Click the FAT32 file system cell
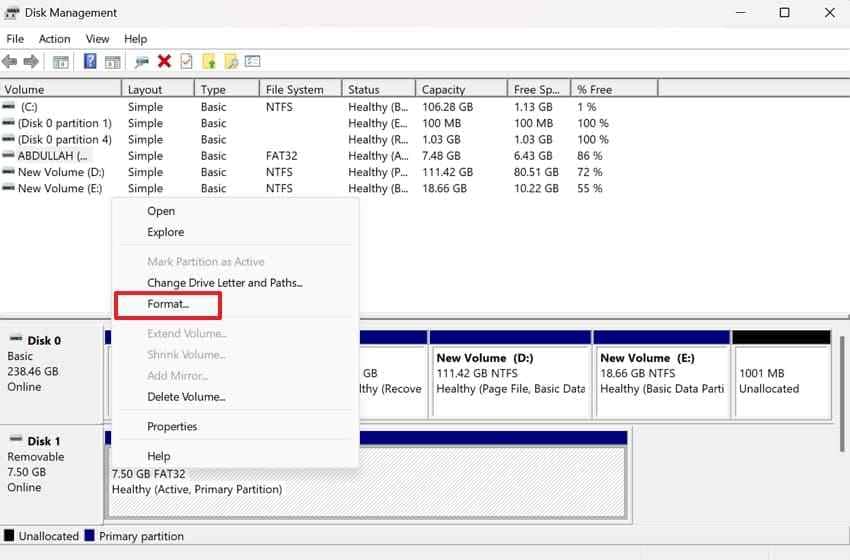Viewport: 850px width, 560px height. click(281, 156)
